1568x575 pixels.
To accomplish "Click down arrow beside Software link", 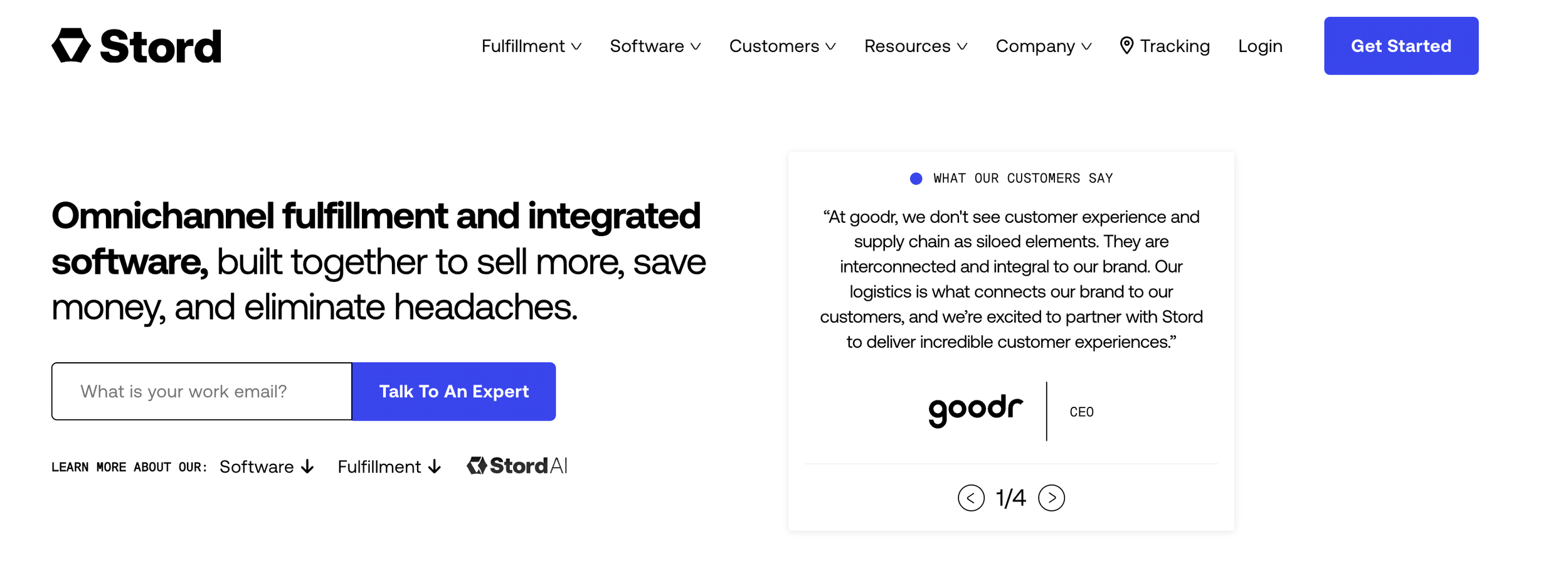I will coord(307,467).
